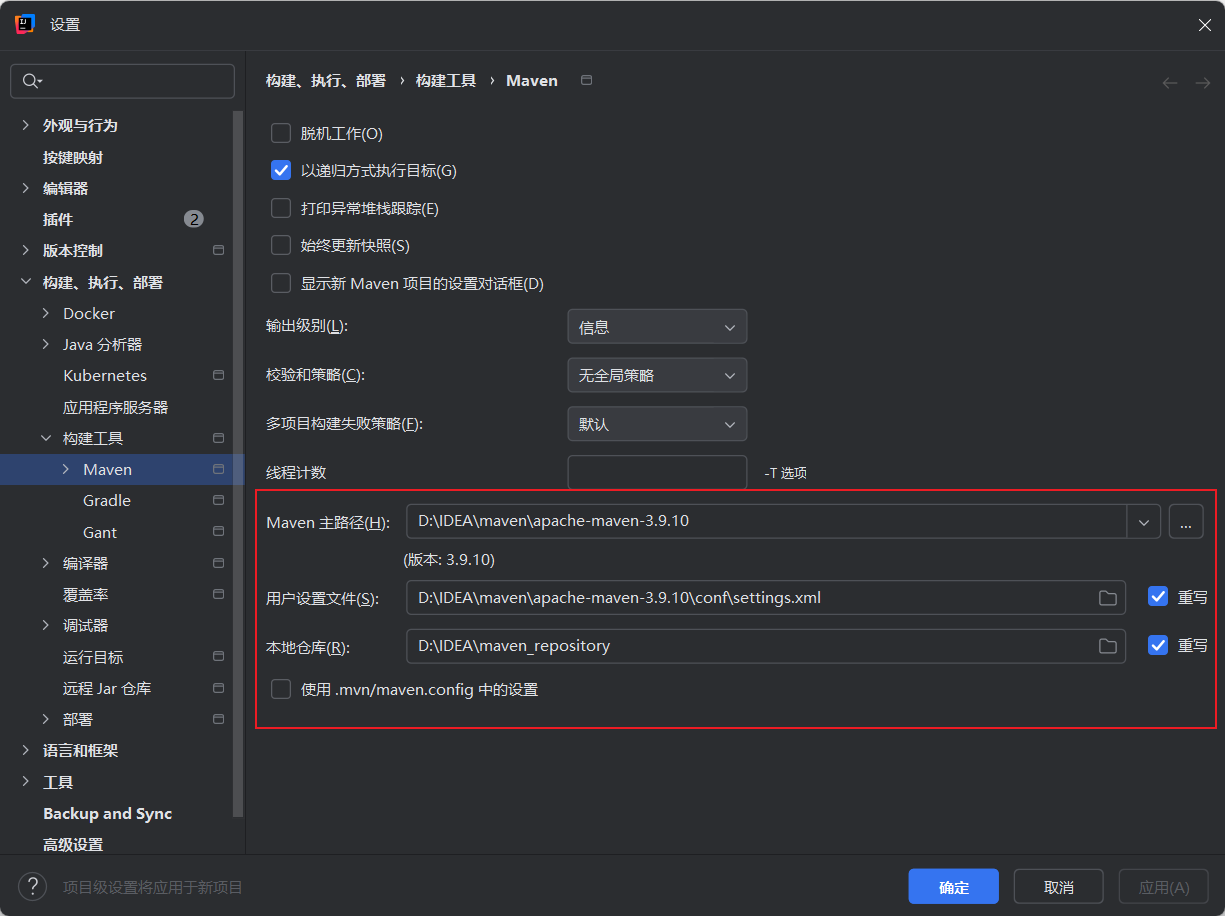Click the plugins update badge showing 2
This screenshot has width=1225, height=916.
point(194,219)
